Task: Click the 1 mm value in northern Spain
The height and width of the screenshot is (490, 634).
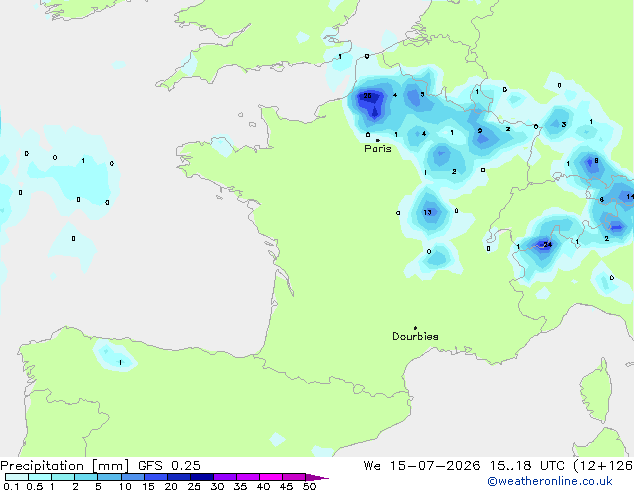Action: (120, 363)
